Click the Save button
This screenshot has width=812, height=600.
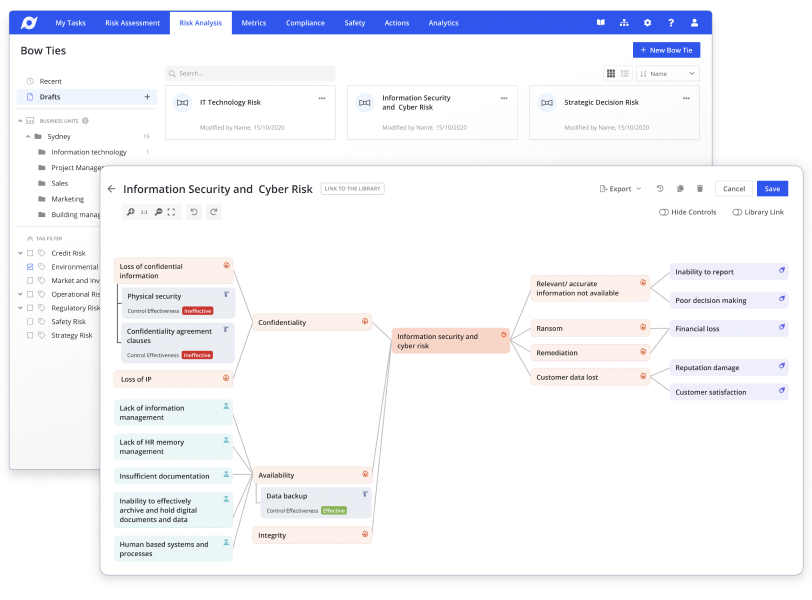(772, 189)
